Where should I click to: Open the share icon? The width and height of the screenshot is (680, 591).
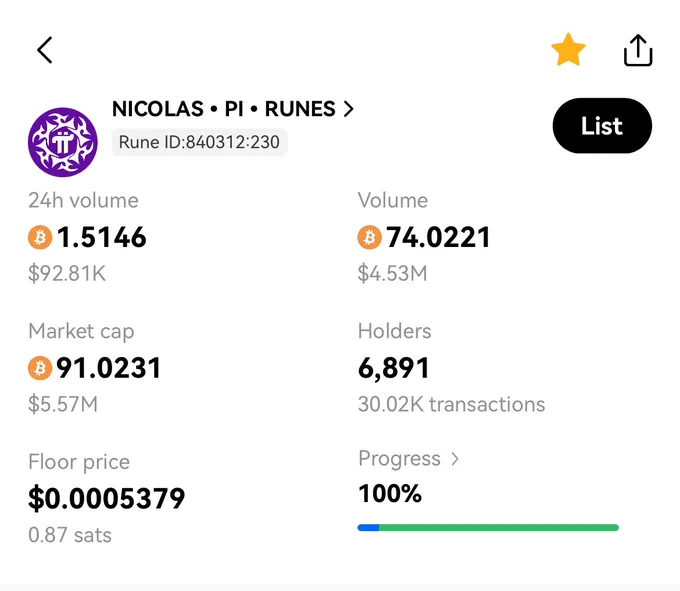pos(638,50)
